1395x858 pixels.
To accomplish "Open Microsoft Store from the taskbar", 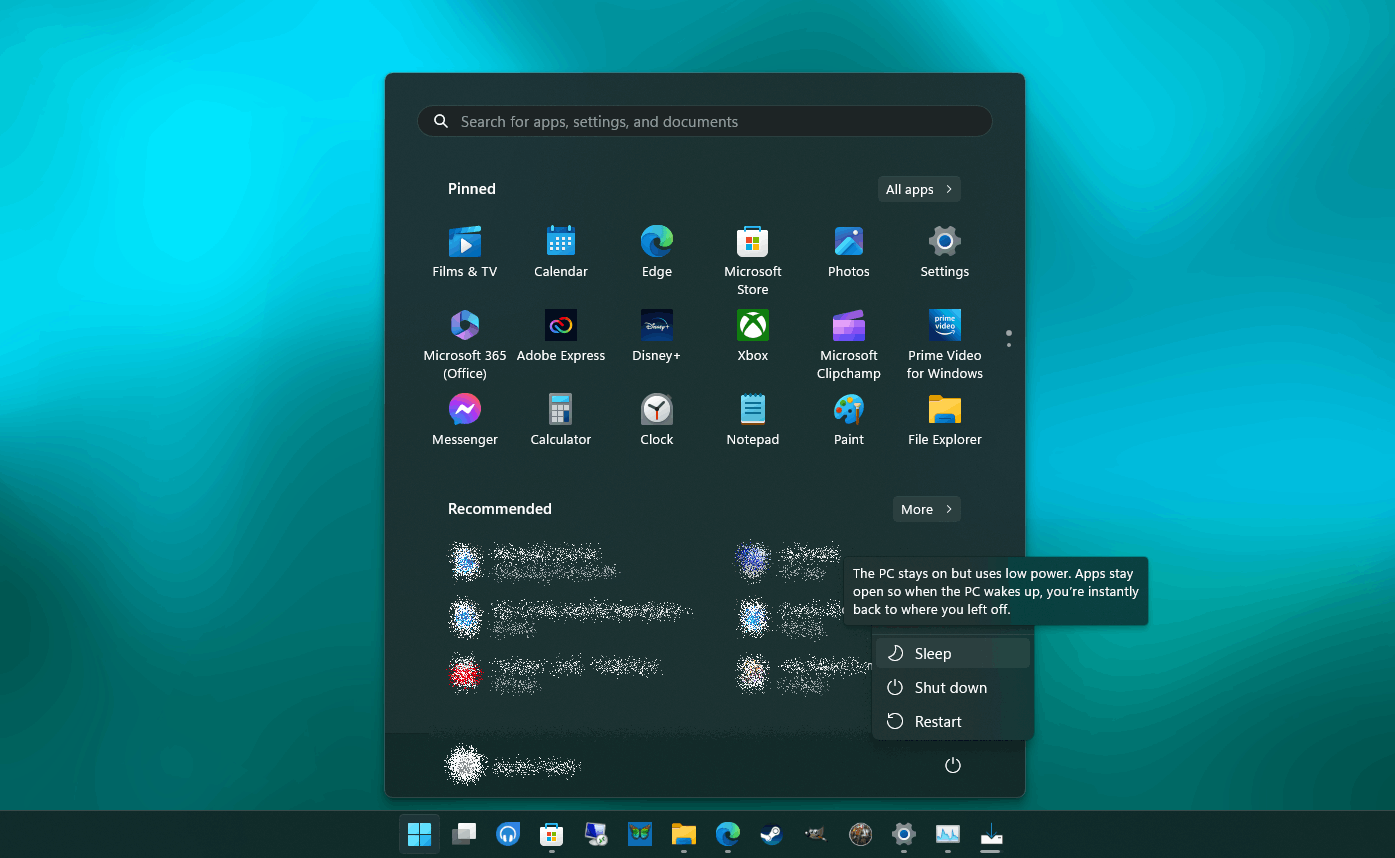I will pyautogui.click(x=552, y=833).
